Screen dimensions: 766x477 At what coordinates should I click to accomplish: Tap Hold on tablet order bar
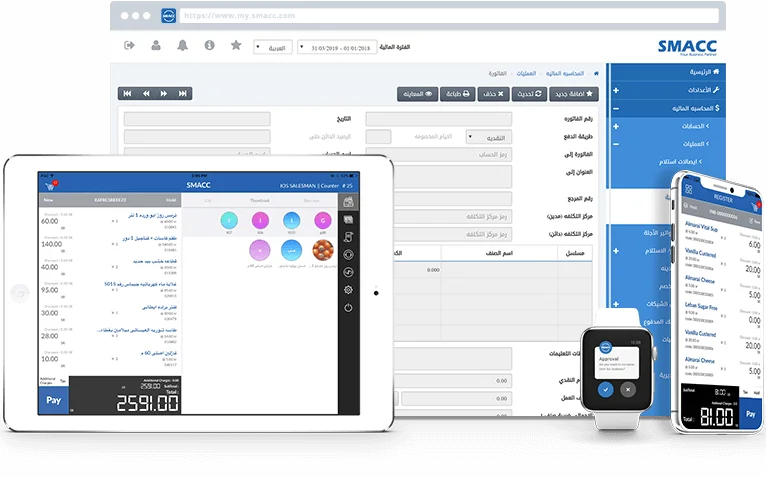tap(171, 200)
